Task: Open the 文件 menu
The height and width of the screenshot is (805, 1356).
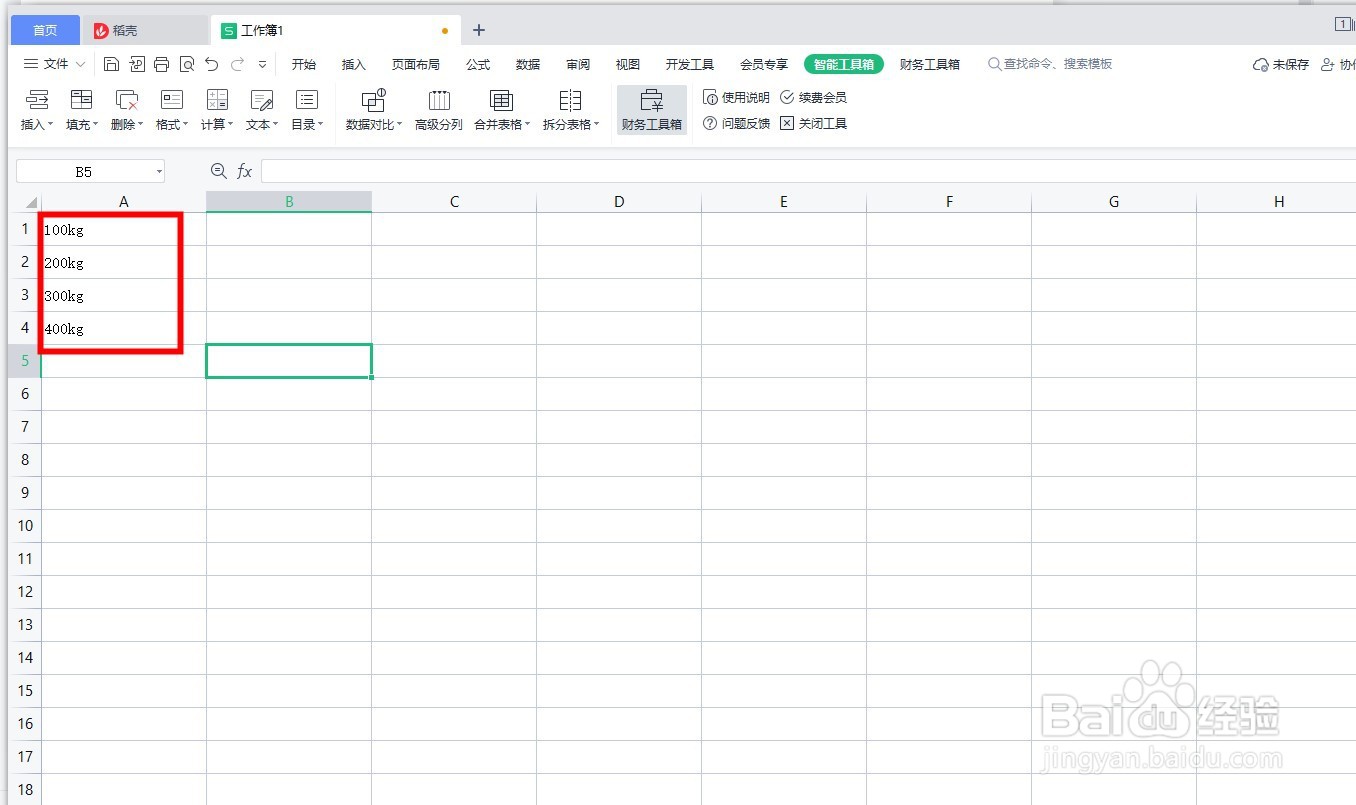Action: 55,64
